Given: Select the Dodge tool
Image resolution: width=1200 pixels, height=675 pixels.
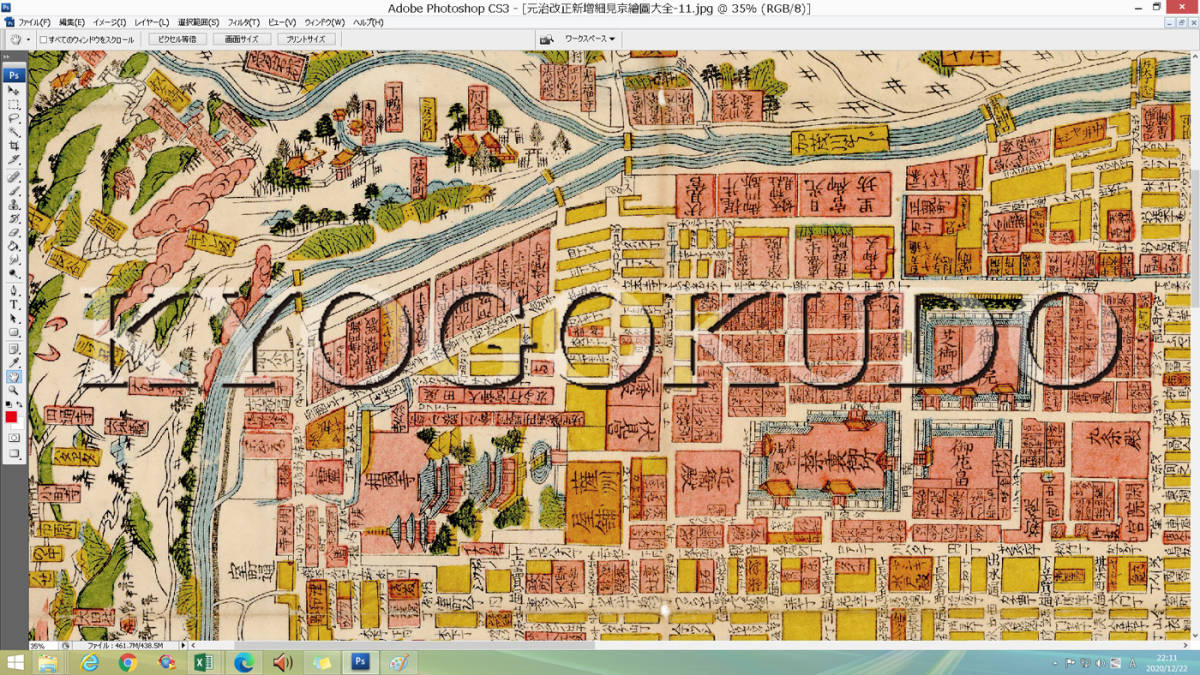Looking at the screenshot, I should tap(14, 274).
